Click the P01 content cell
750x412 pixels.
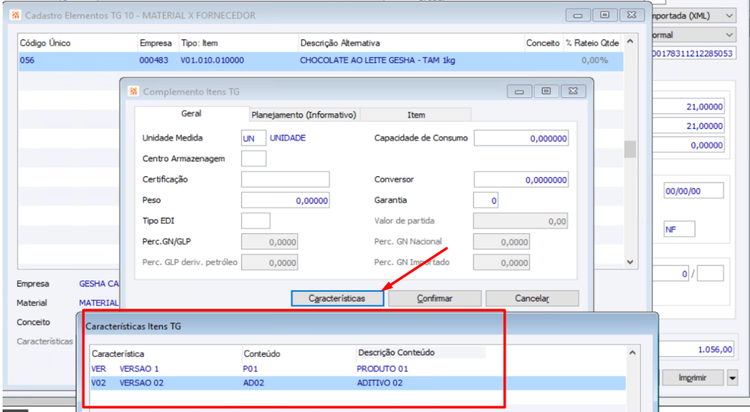(x=250, y=369)
